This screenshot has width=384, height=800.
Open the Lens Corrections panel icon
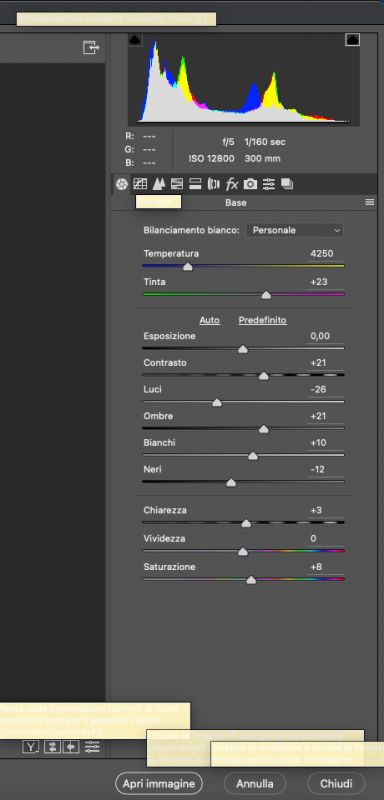[213, 184]
